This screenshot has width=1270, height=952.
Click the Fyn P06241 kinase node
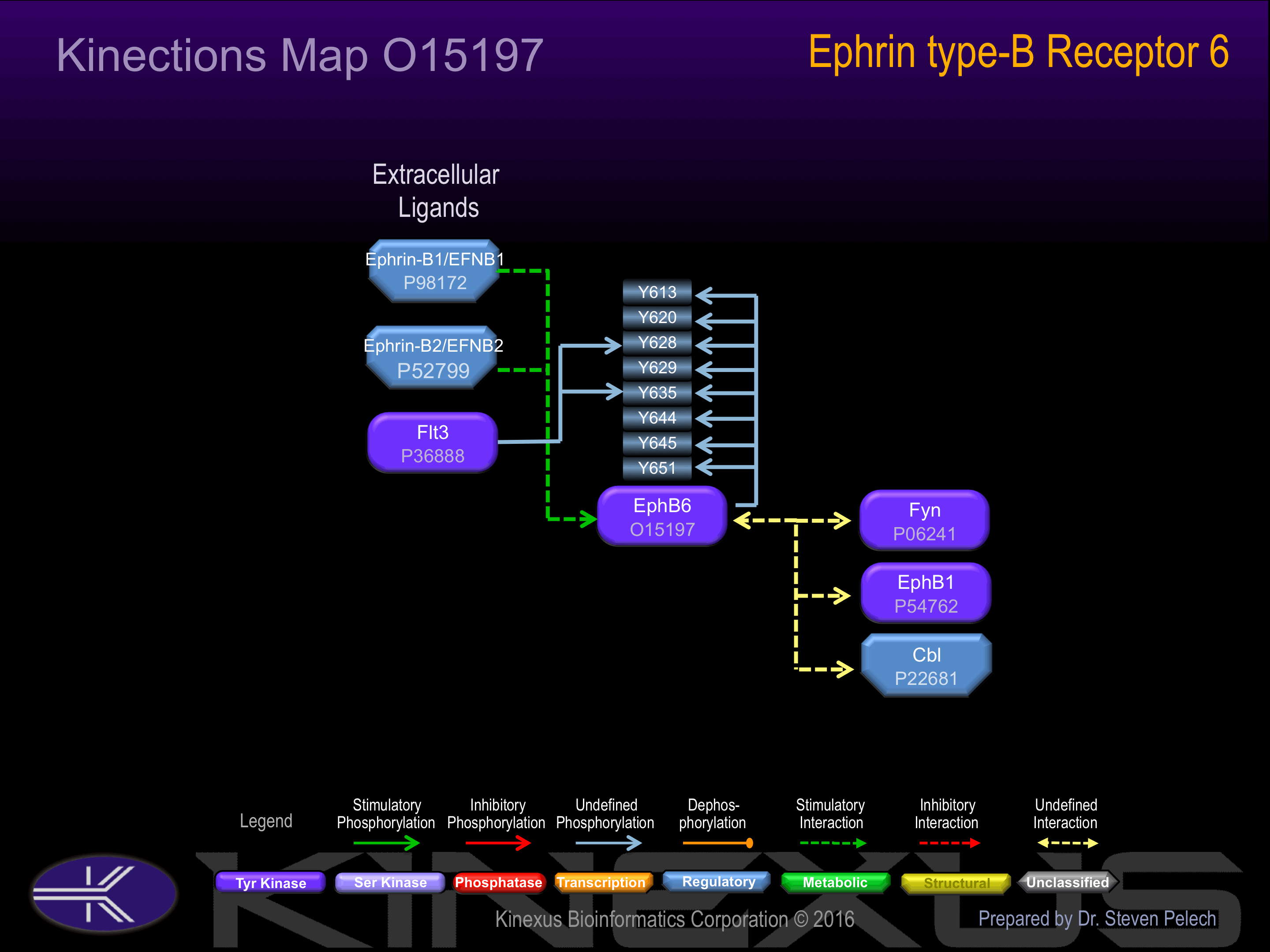(924, 521)
